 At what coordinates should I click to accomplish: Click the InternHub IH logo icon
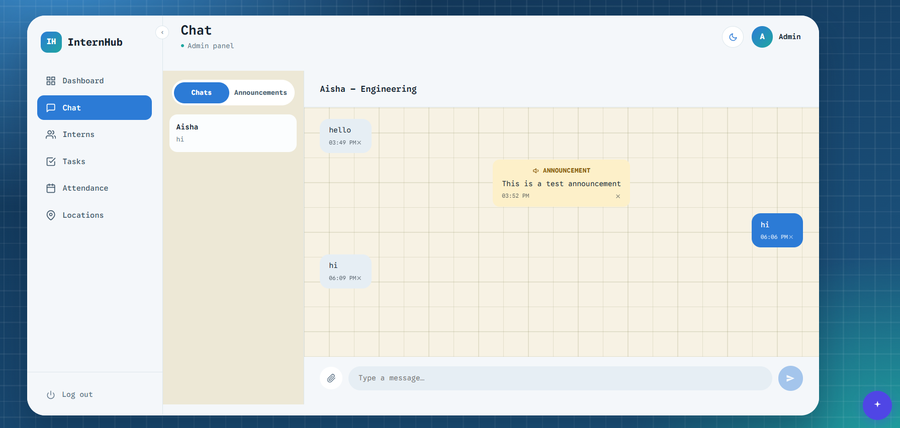pos(51,42)
